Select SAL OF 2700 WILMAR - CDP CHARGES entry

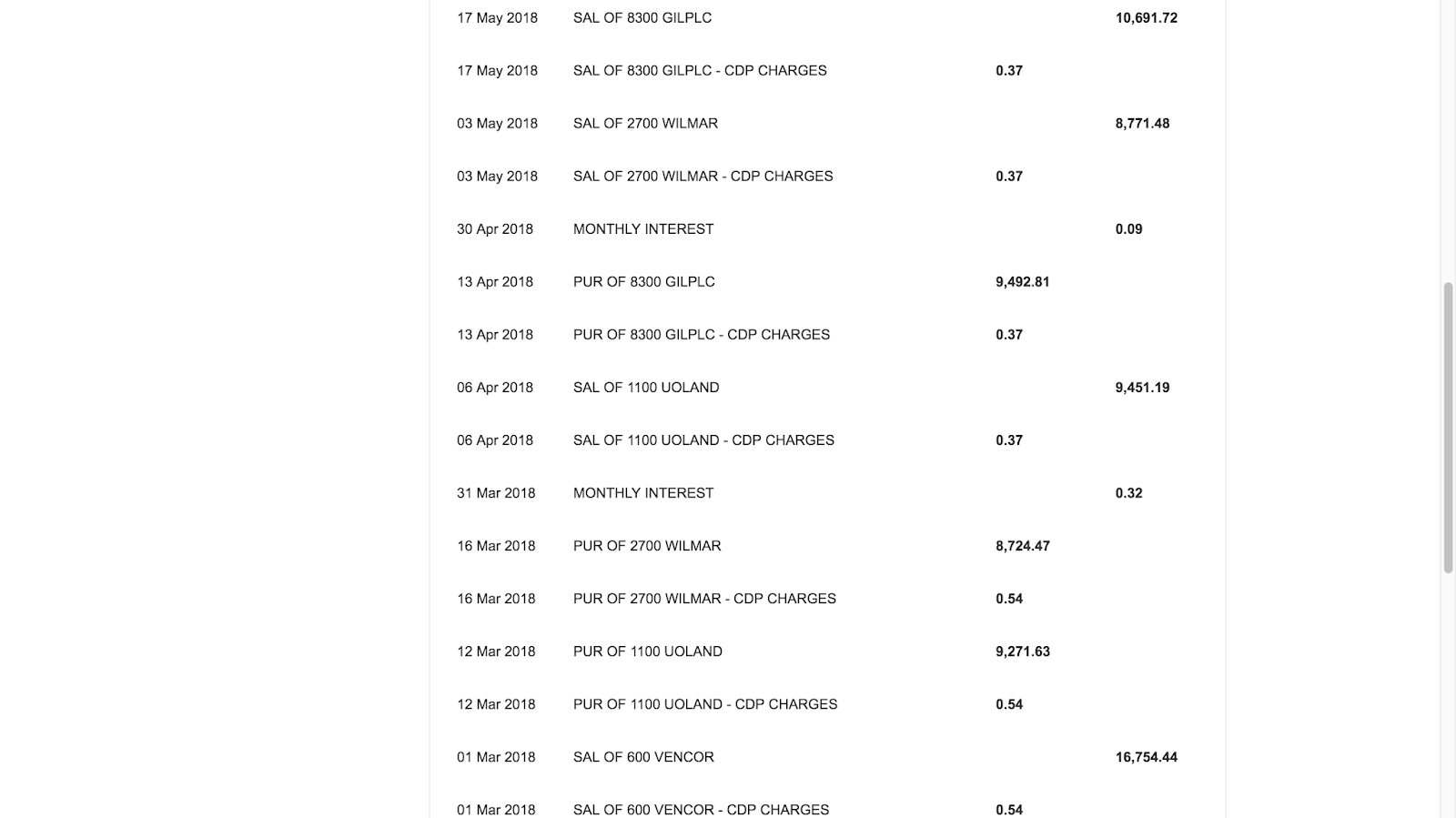[827, 177]
